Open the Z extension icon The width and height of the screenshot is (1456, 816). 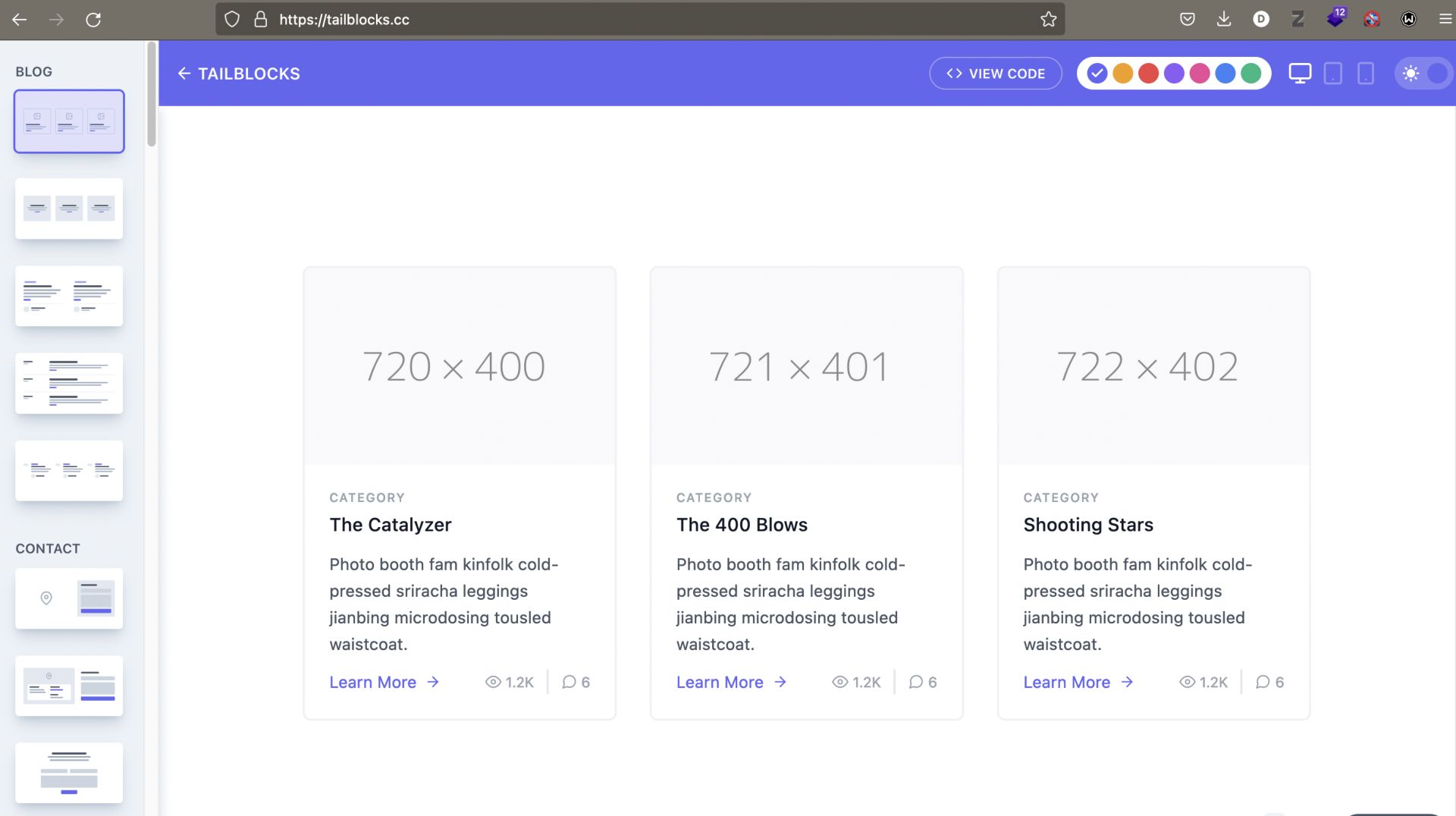[1298, 20]
